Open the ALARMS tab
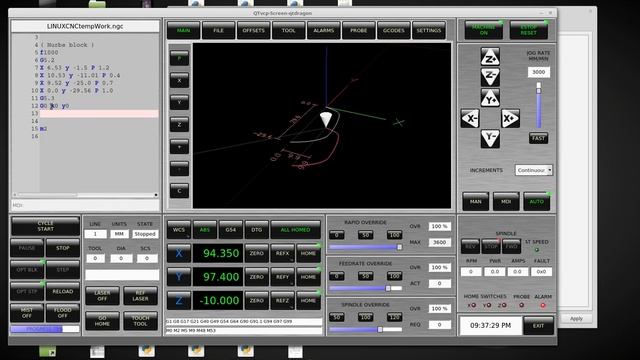Viewport: 640px width, 360px height. pyautogui.click(x=324, y=31)
